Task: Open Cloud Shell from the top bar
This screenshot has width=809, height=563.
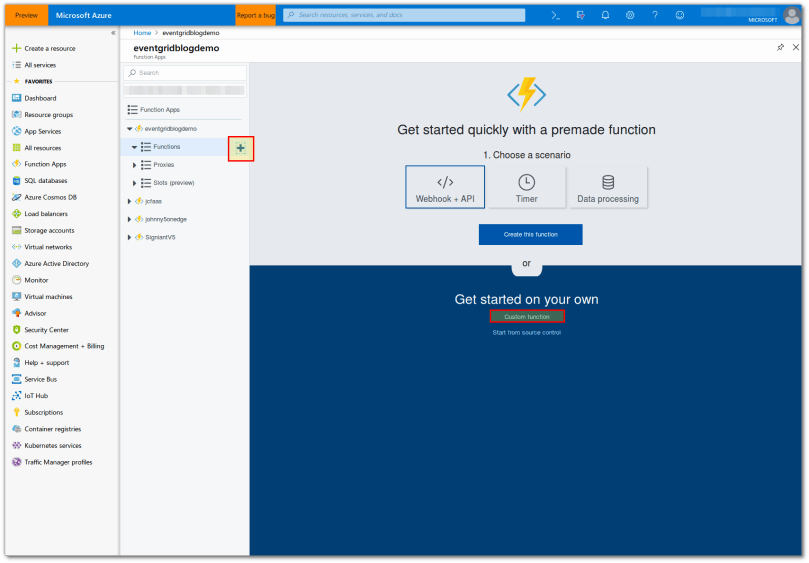Action: (556, 15)
